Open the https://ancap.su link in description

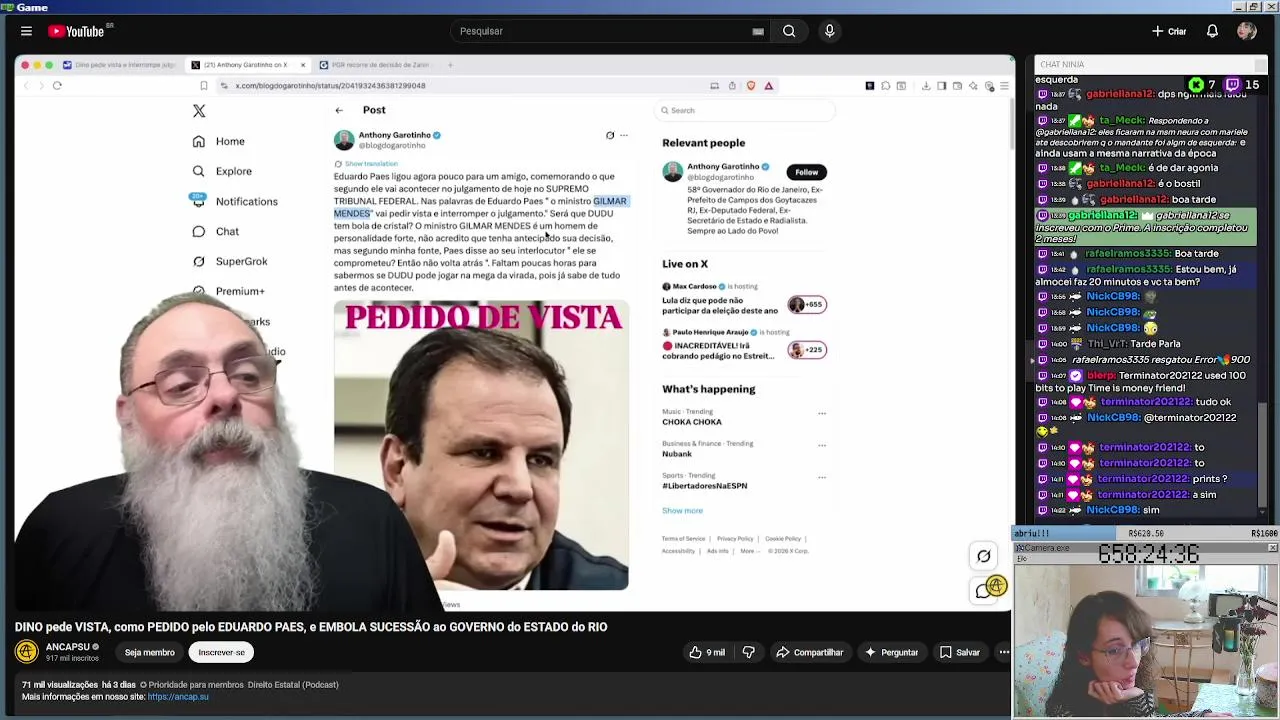pyautogui.click(x=178, y=696)
